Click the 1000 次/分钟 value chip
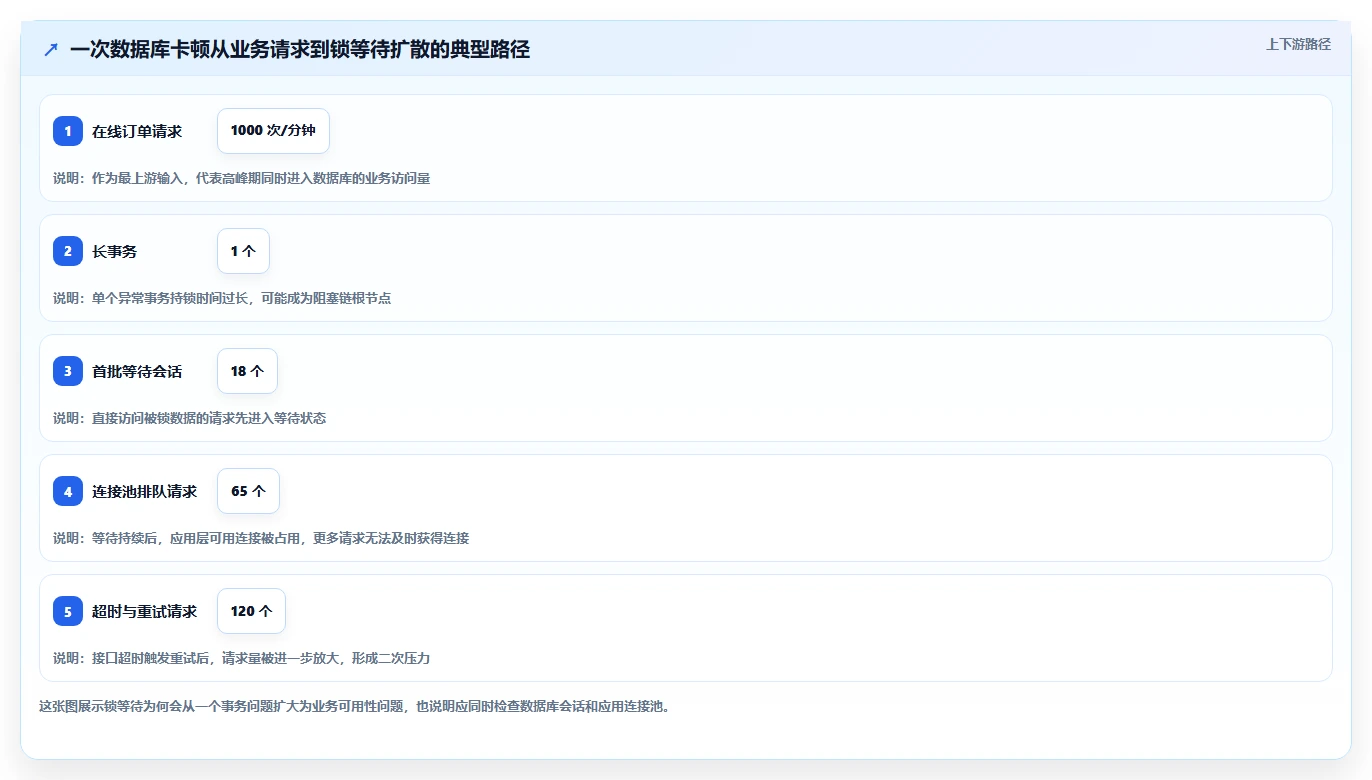 pyautogui.click(x=273, y=131)
